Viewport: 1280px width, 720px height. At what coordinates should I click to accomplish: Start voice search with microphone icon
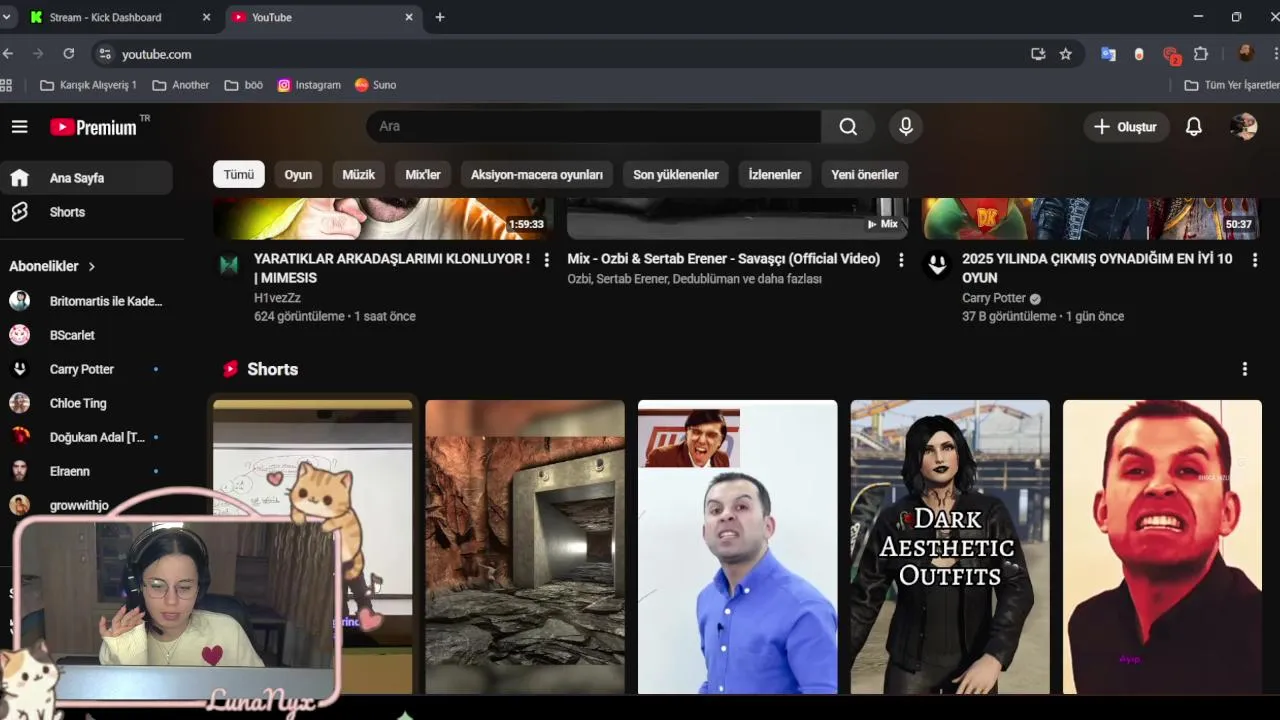[905, 127]
